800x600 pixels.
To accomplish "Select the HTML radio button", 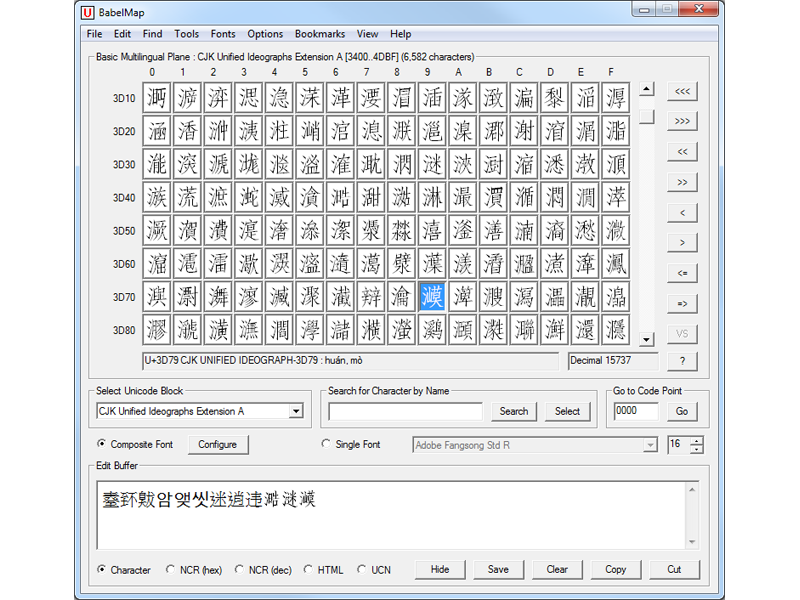I will point(309,570).
